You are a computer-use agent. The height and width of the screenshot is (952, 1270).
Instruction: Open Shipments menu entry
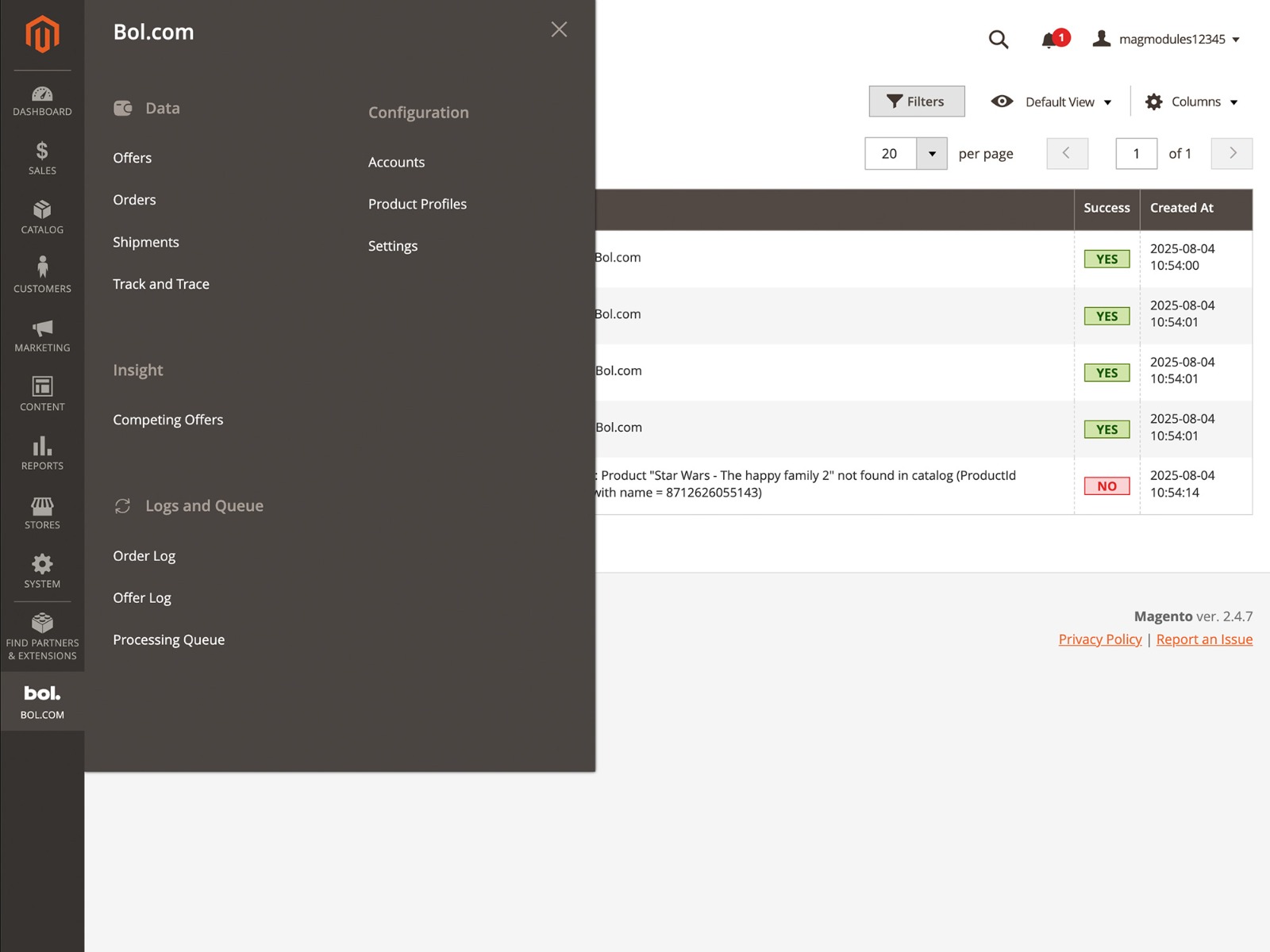[146, 242]
